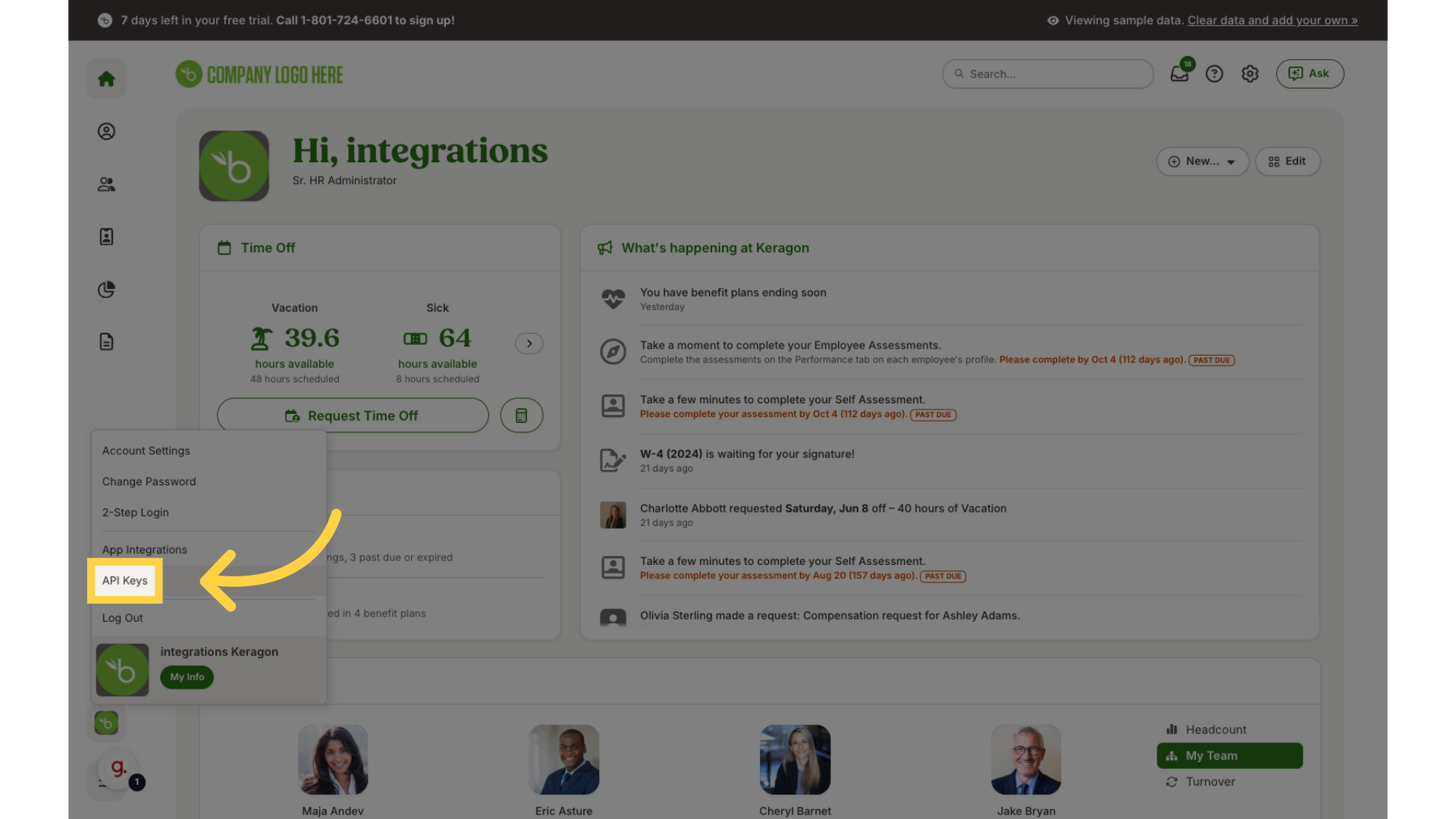Image resolution: width=1456 pixels, height=819 pixels.
Task: Open the People directory icon in sidebar
Action: pos(106,184)
